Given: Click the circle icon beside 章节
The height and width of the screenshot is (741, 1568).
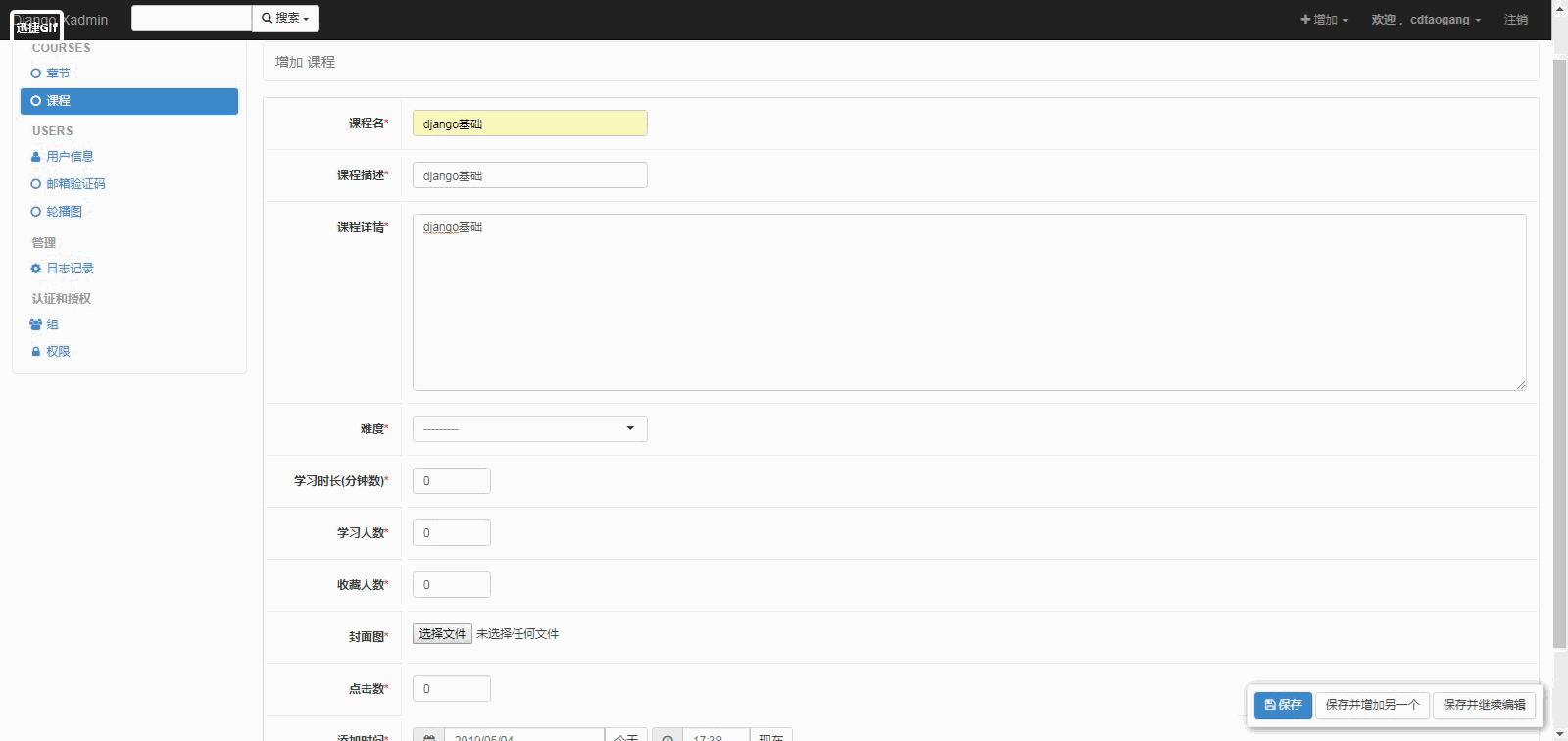Looking at the screenshot, I should (x=36, y=74).
